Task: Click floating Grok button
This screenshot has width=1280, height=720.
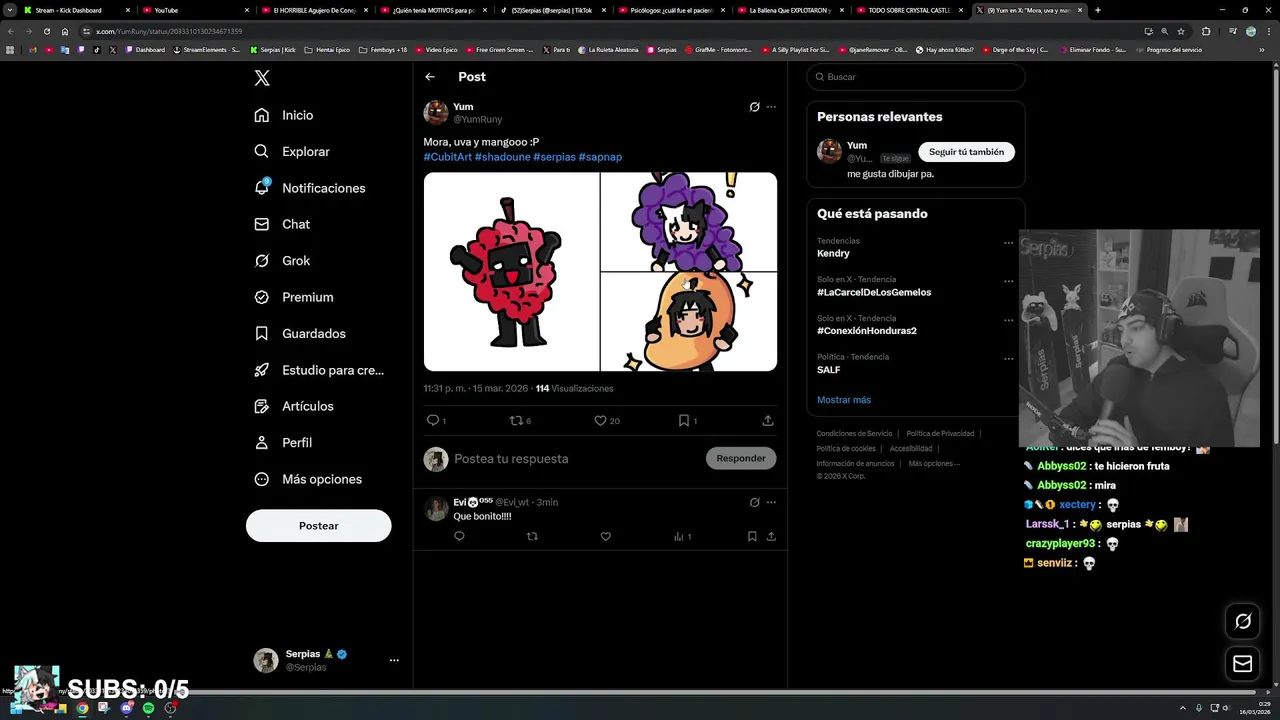Action: (1243, 622)
